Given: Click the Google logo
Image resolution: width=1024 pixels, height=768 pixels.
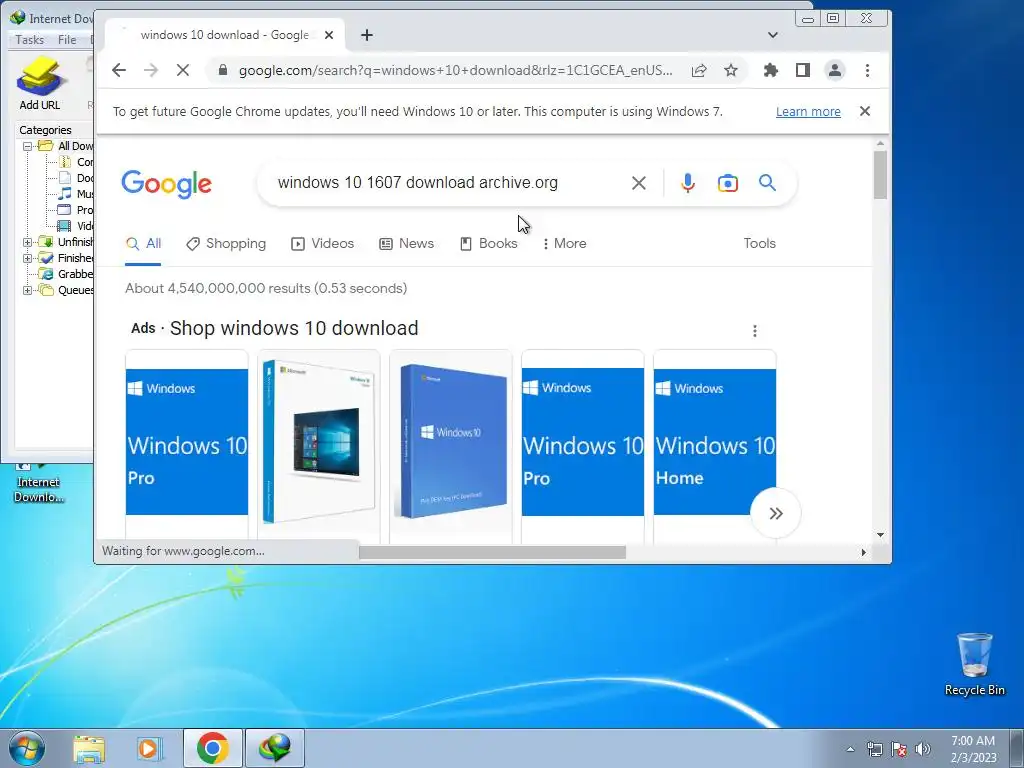Looking at the screenshot, I should pyautogui.click(x=167, y=184).
